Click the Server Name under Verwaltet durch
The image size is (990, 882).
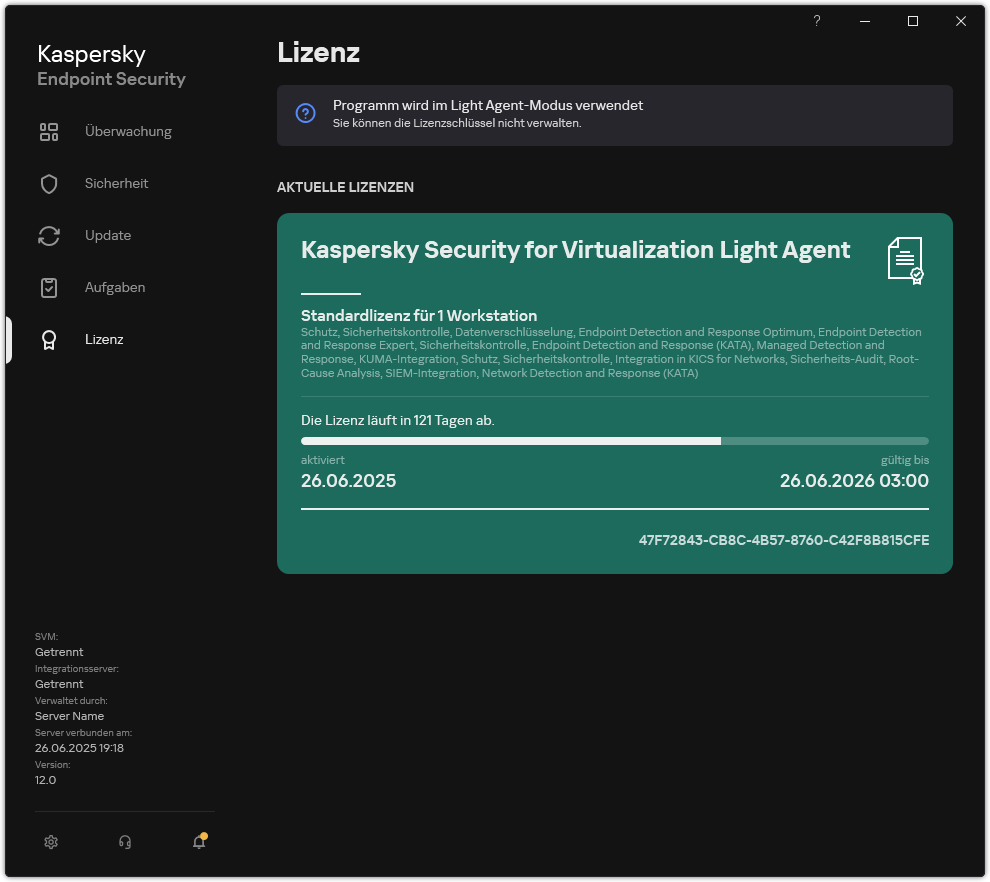69,716
